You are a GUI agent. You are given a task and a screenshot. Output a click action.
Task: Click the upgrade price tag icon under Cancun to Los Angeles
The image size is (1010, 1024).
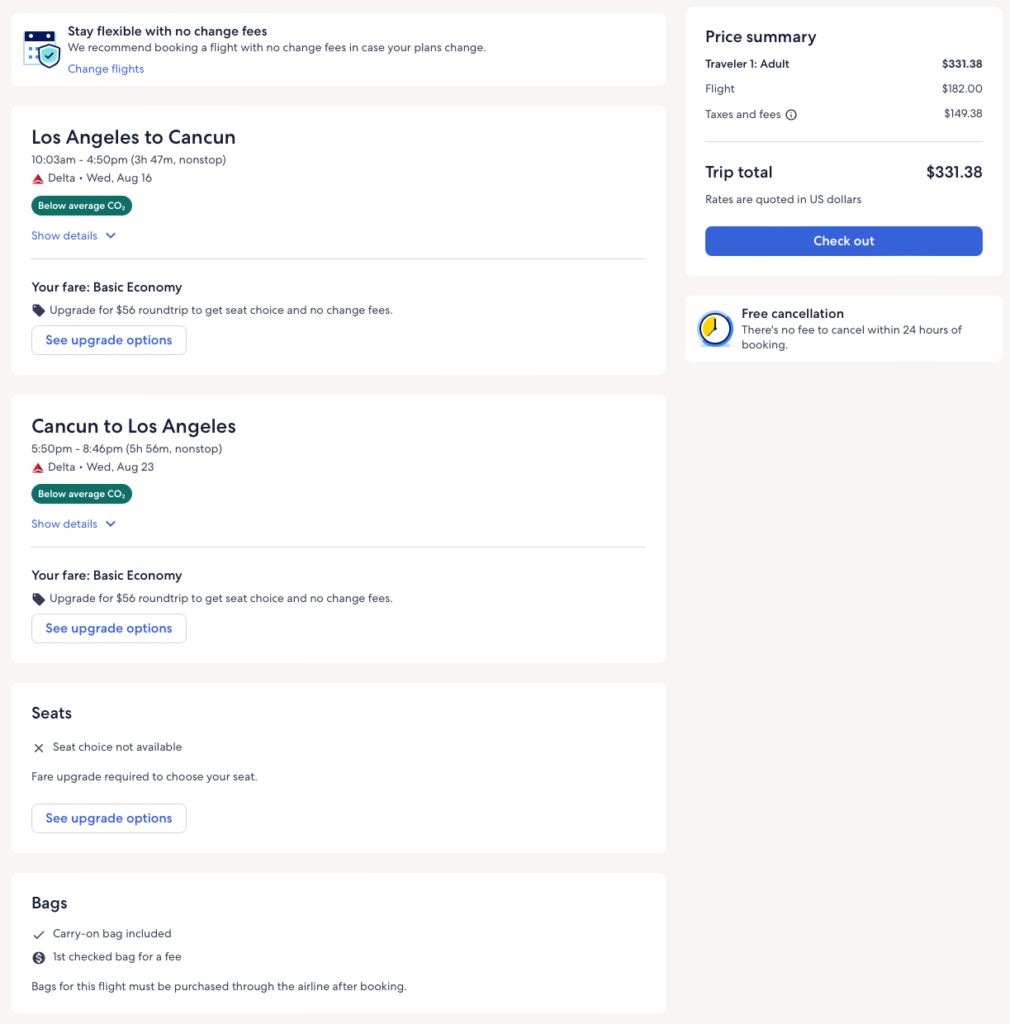pos(38,599)
